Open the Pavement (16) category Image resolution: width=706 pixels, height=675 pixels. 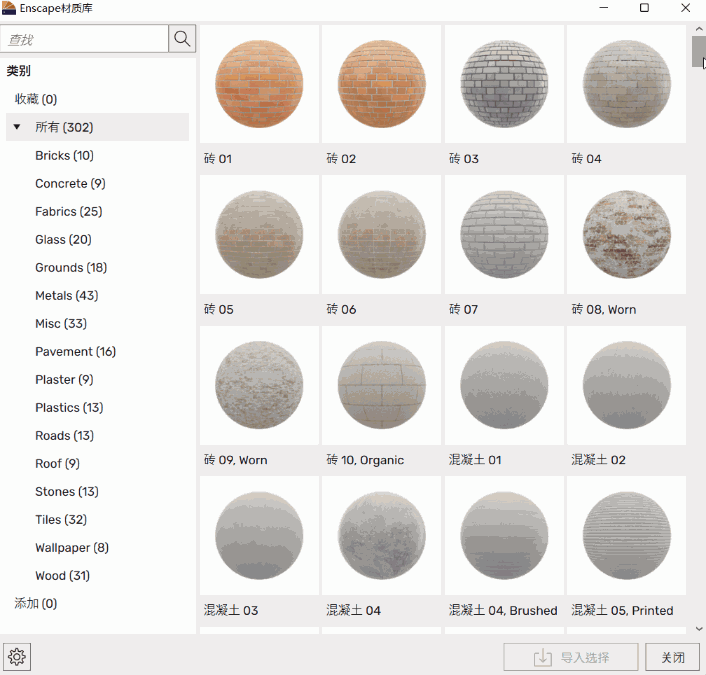75,352
